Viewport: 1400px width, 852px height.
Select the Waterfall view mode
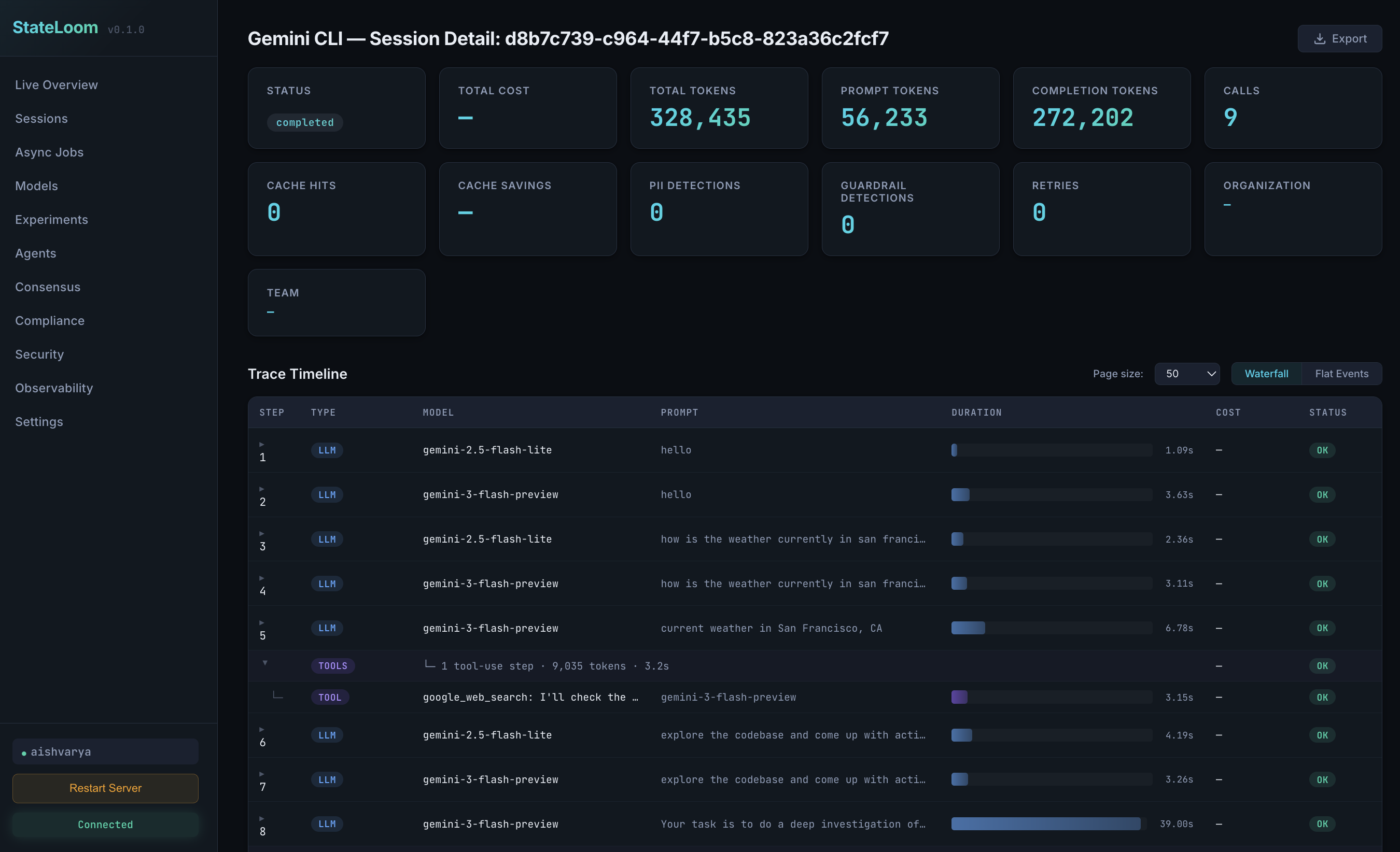[x=1266, y=373]
